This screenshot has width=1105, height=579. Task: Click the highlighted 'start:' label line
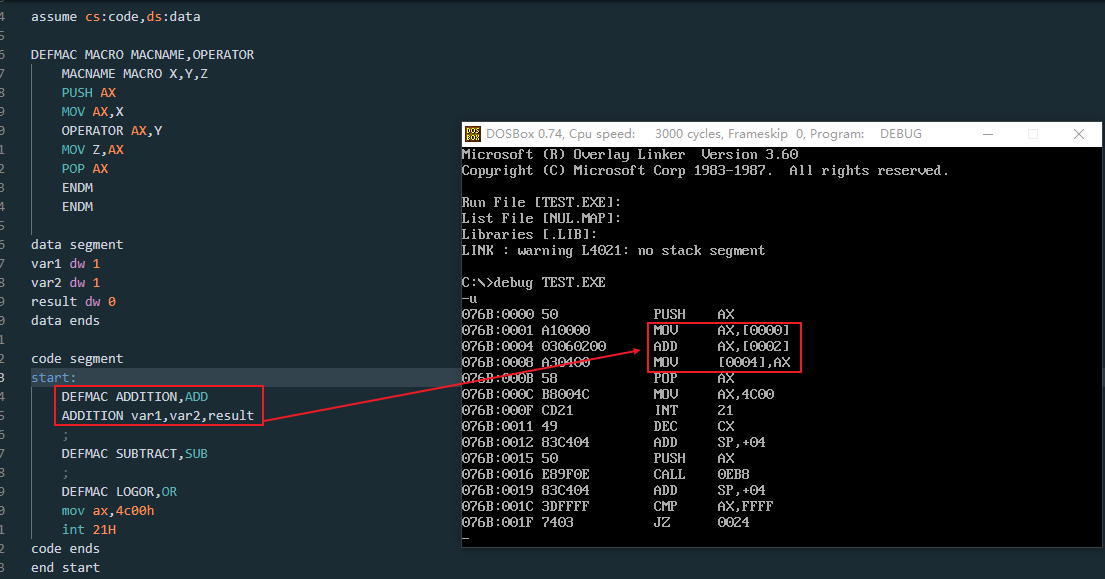(54, 378)
